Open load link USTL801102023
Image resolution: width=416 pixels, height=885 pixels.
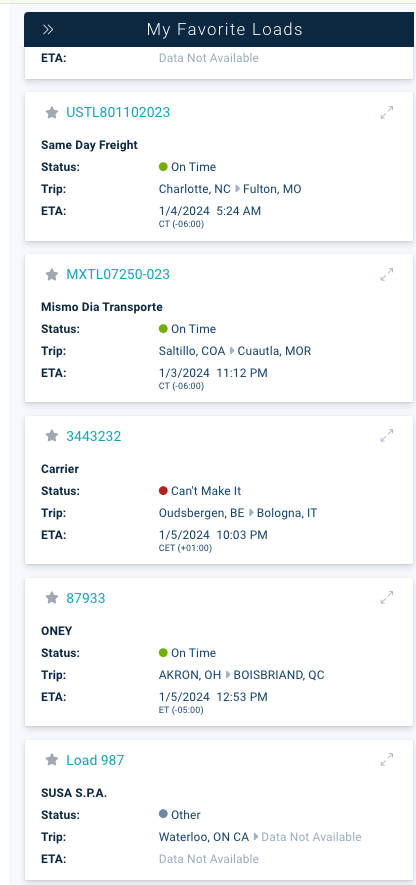[118, 112]
